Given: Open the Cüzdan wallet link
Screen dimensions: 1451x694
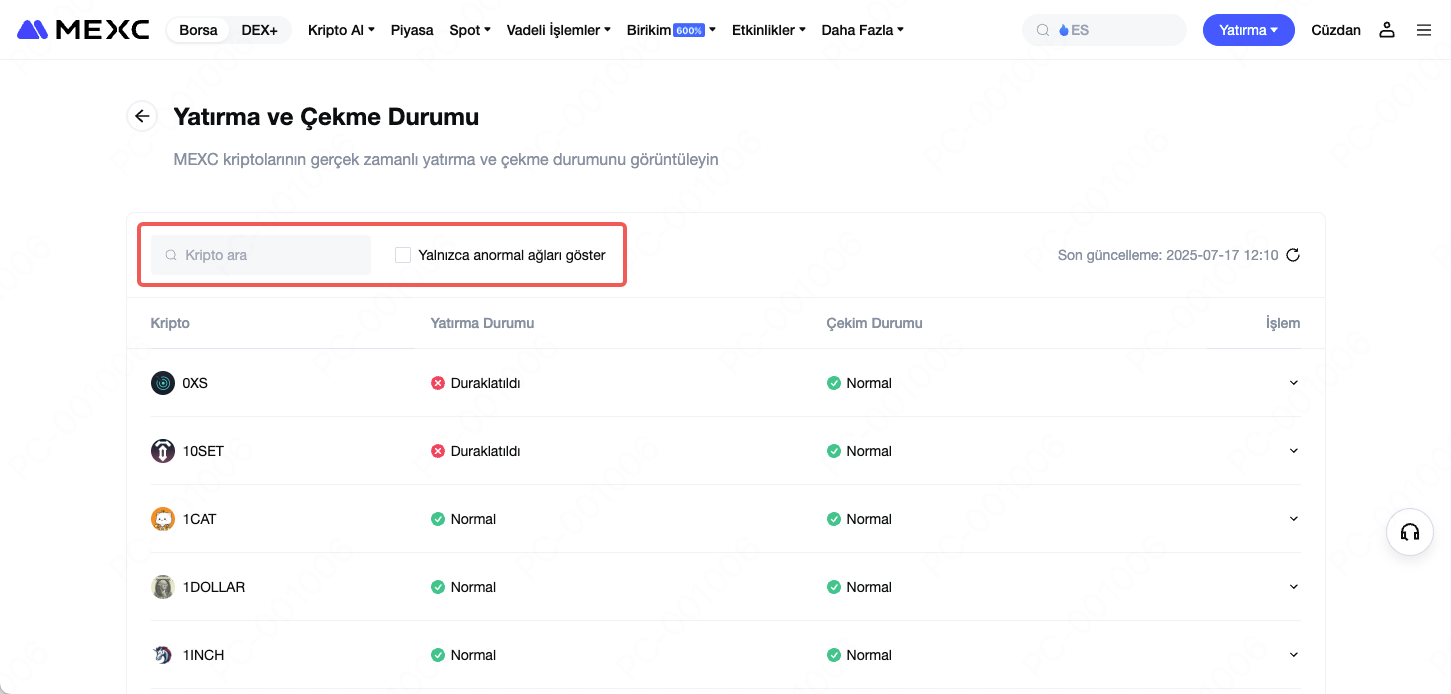Looking at the screenshot, I should (x=1336, y=30).
